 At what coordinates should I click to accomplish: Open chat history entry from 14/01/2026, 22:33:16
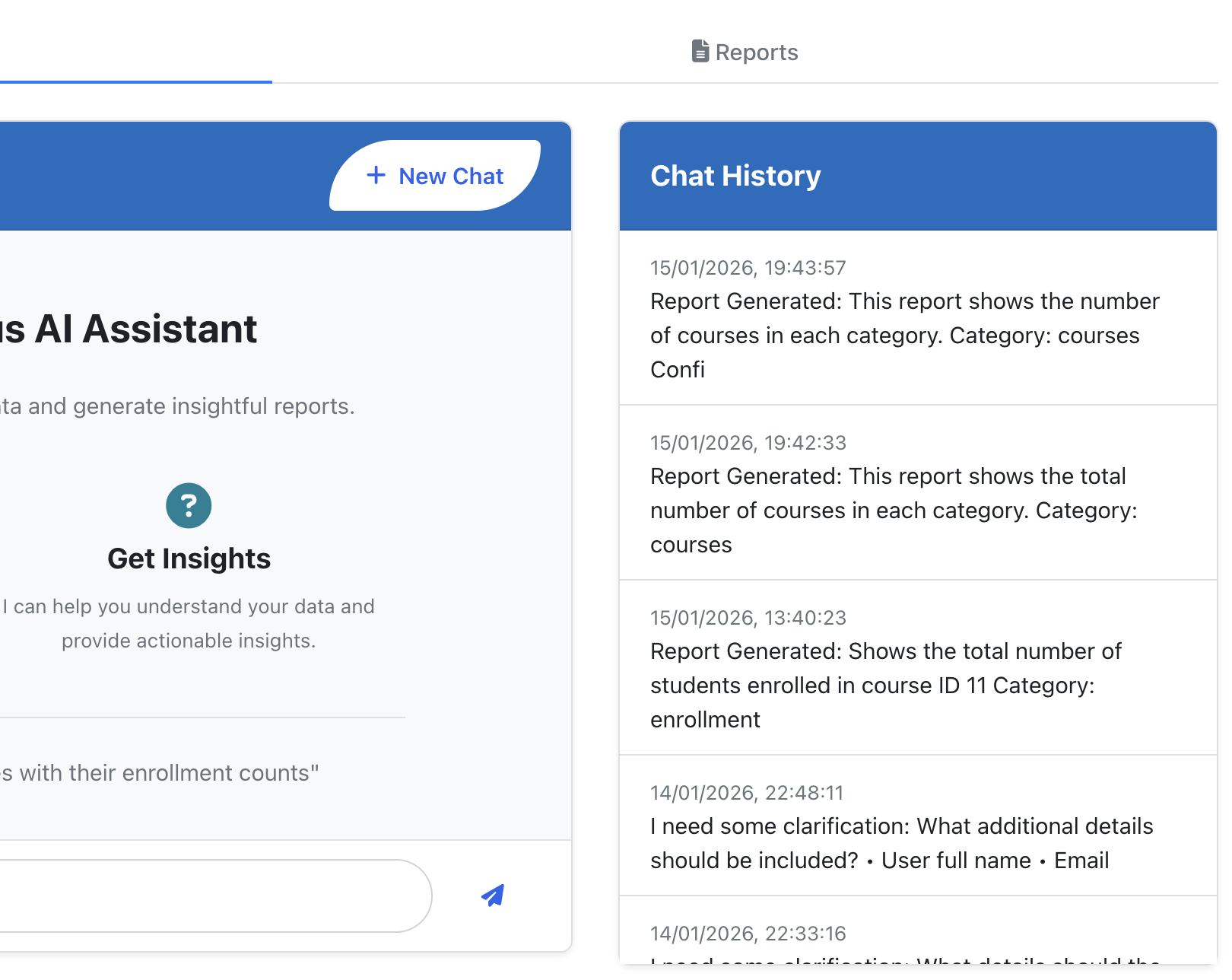click(x=918, y=931)
